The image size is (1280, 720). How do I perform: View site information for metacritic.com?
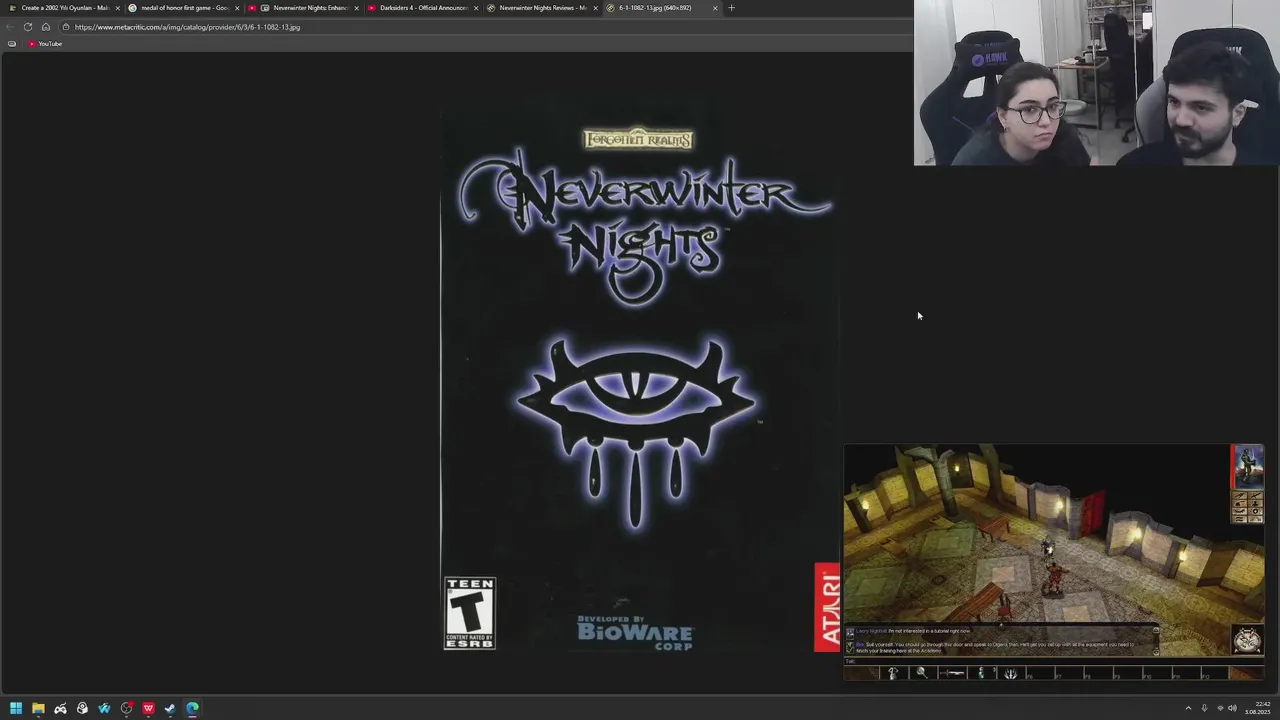click(66, 27)
